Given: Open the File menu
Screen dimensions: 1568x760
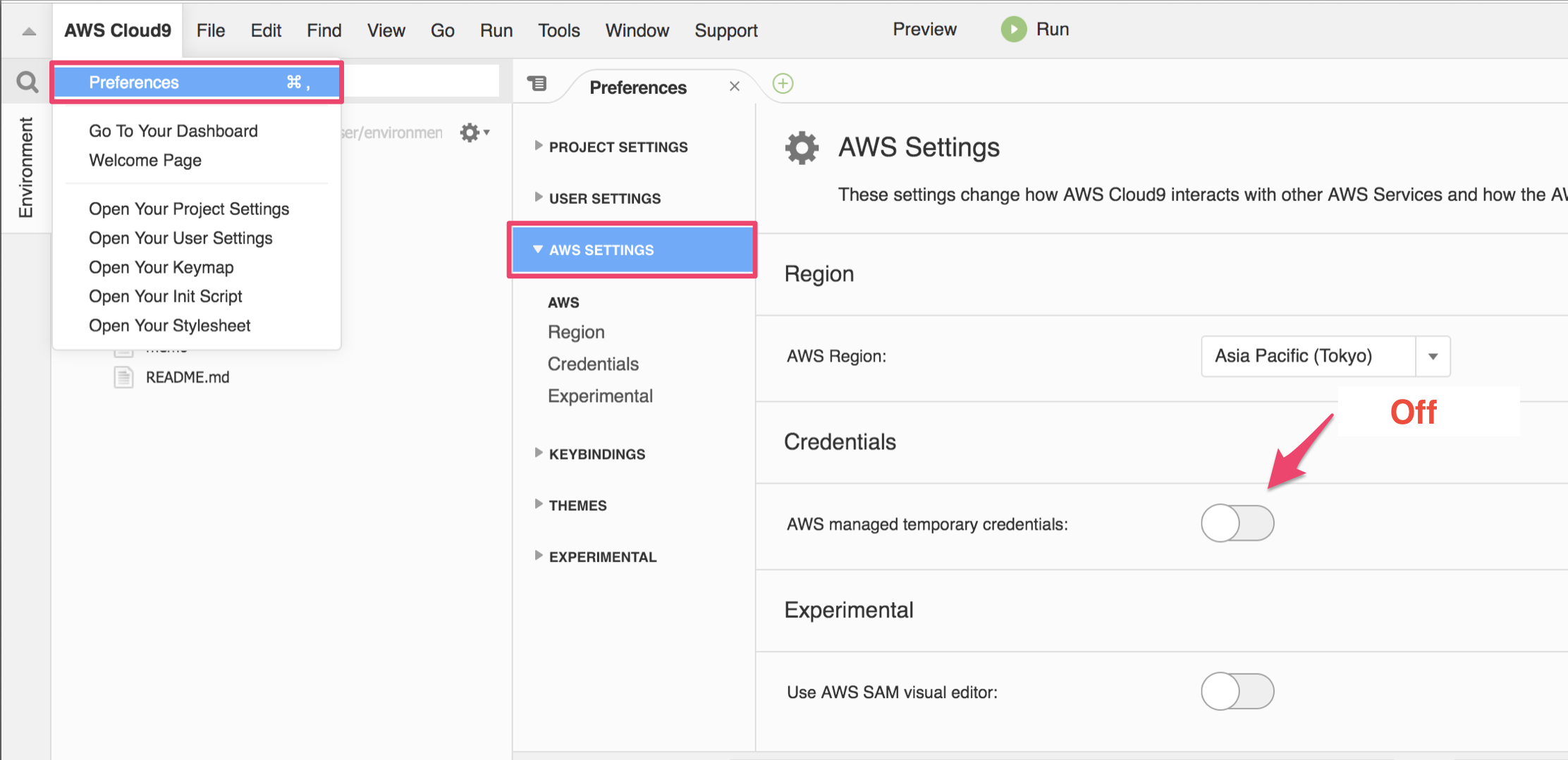Looking at the screenshot, I should click(x=211, y=30).
